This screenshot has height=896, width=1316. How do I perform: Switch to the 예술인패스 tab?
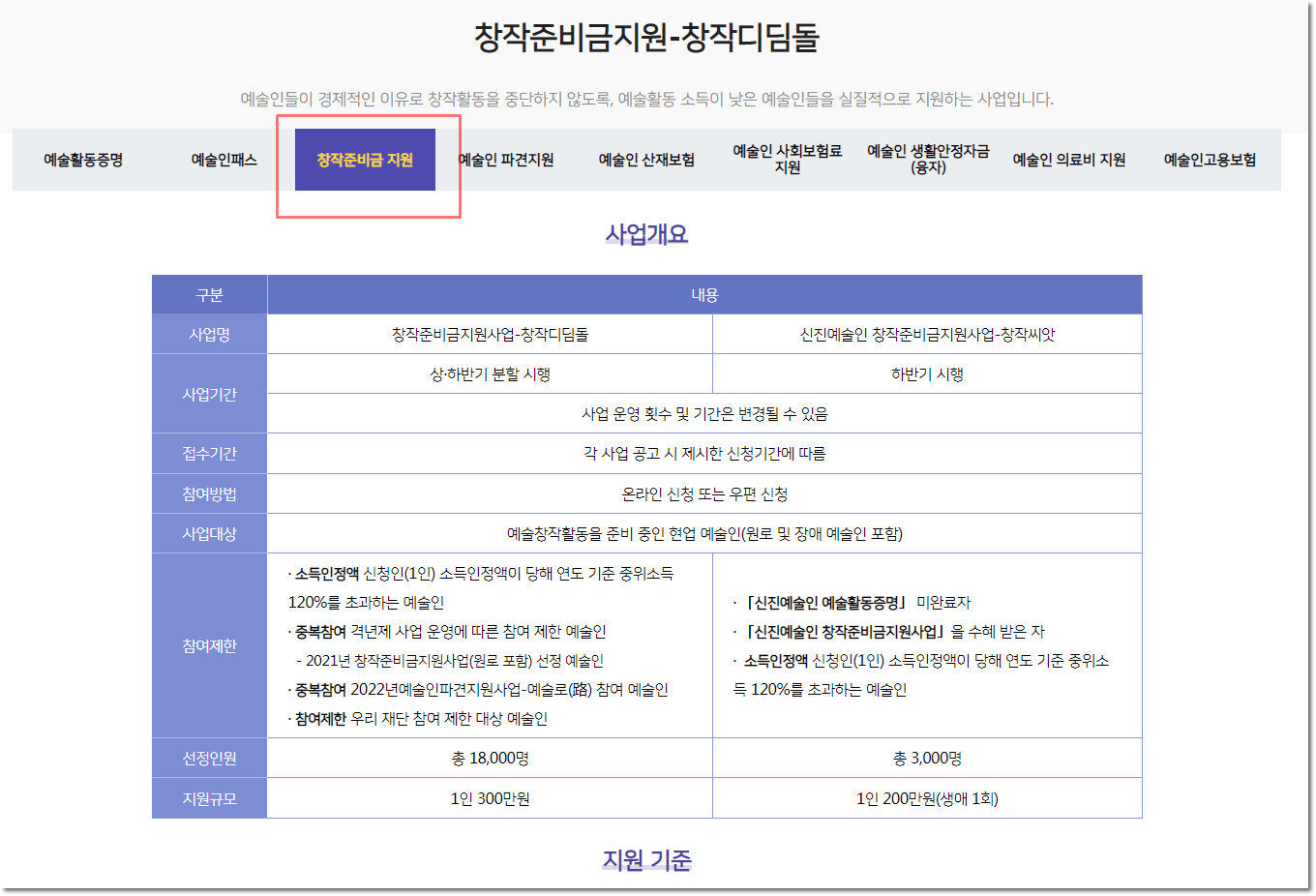coord(224,160)
